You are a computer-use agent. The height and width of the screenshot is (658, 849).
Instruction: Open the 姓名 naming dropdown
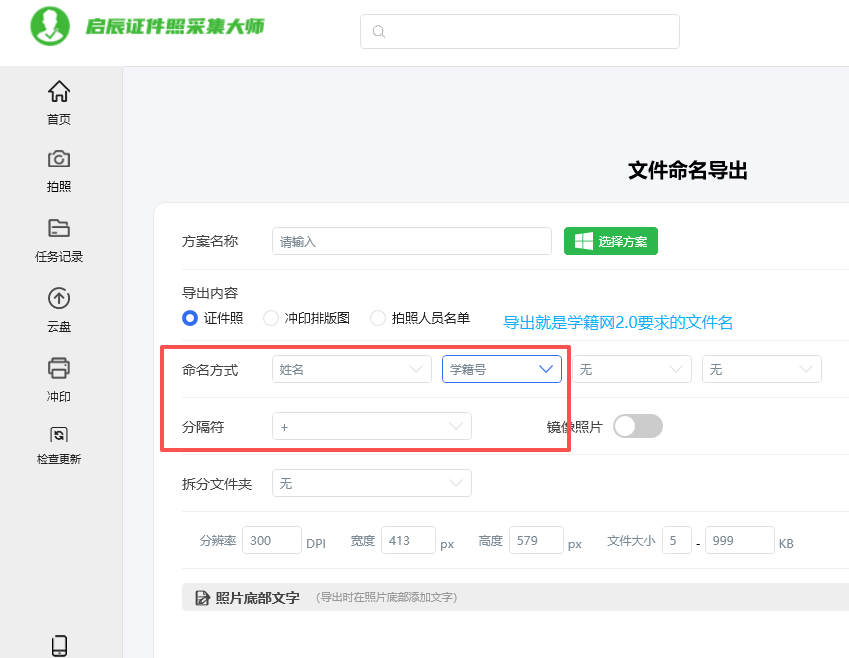pyautogui.click(x=352, y=369)
